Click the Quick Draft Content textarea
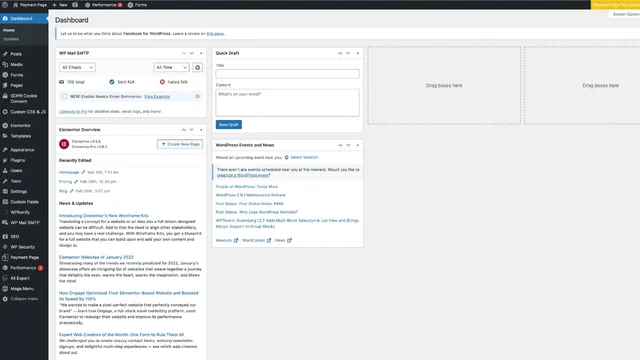640x360 pixels. point(287,103)
